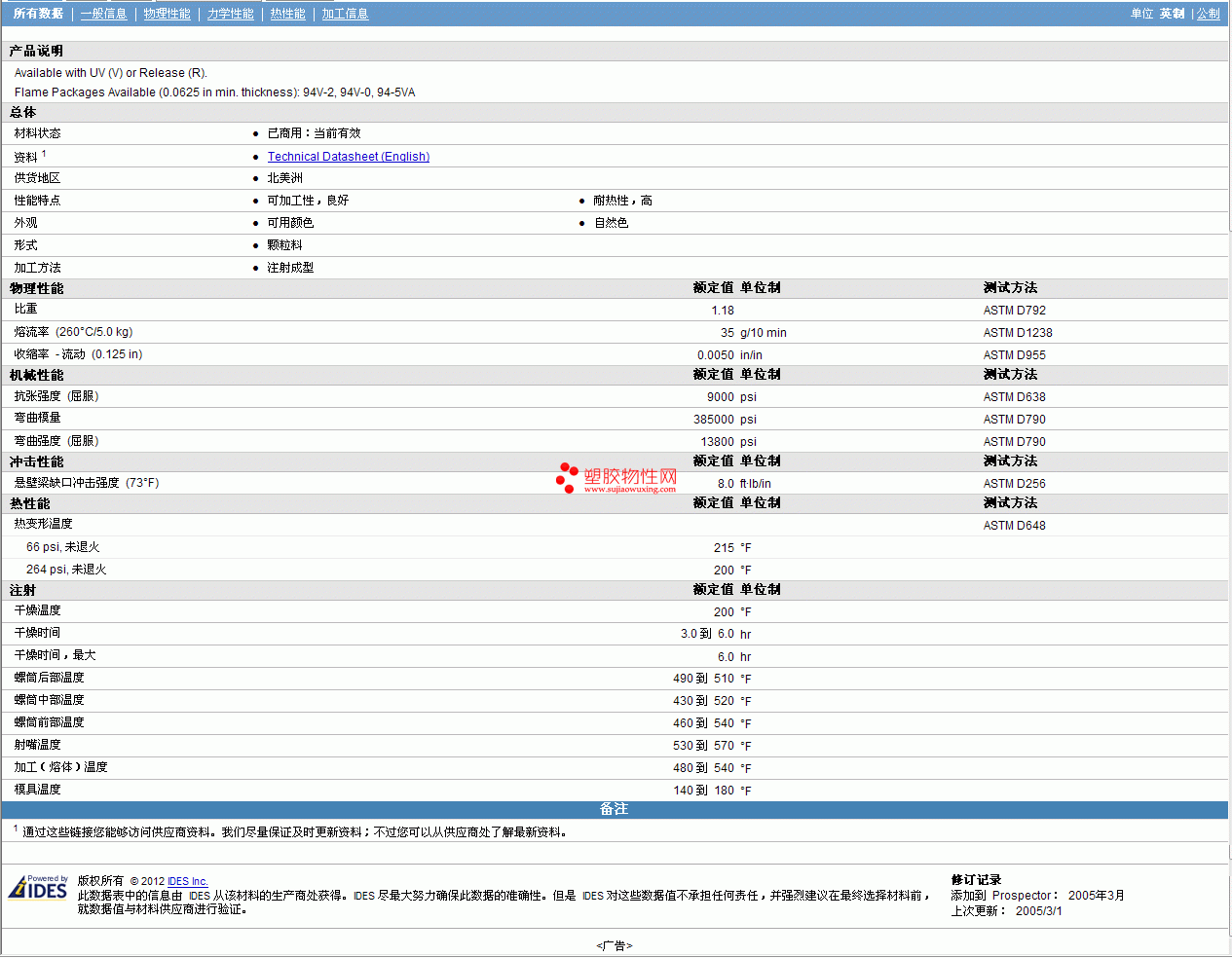1232x958 pixels.
Task: Select 螺筒后部温度 value 490 到 510
Action: (x=703, y=679)
